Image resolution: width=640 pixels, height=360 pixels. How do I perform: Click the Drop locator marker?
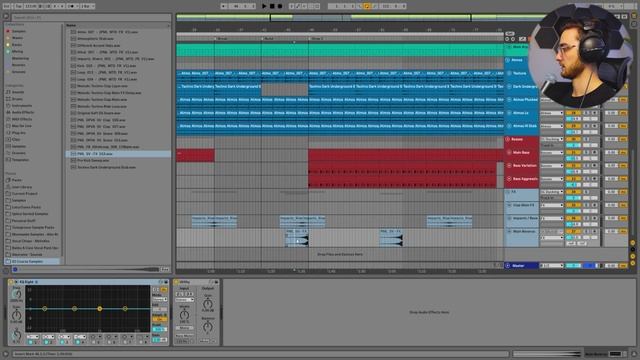tap(316, 39)
